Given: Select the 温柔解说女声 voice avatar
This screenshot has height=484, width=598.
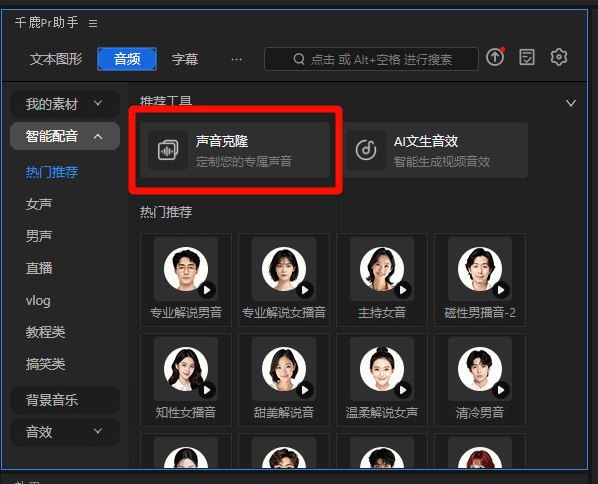Looking at the screenshot, I should (x=382, y=369).
